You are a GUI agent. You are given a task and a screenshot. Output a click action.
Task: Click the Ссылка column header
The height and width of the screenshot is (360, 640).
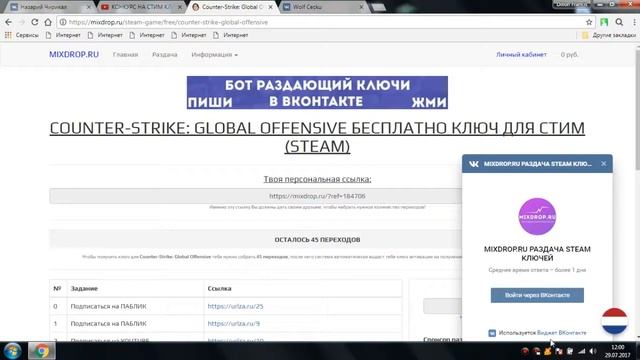(x=219, y=288)
